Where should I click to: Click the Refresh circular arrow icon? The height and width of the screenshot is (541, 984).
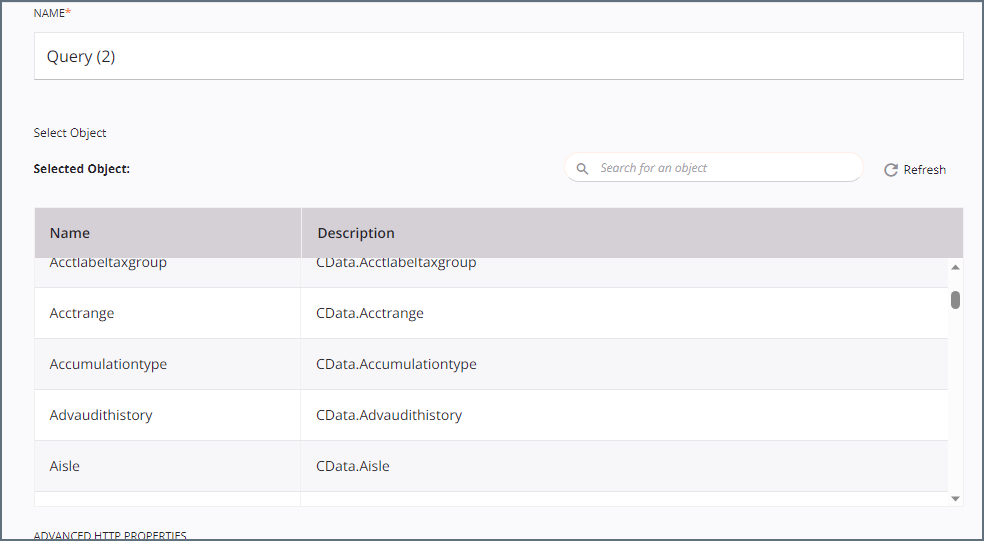[890, 170]
